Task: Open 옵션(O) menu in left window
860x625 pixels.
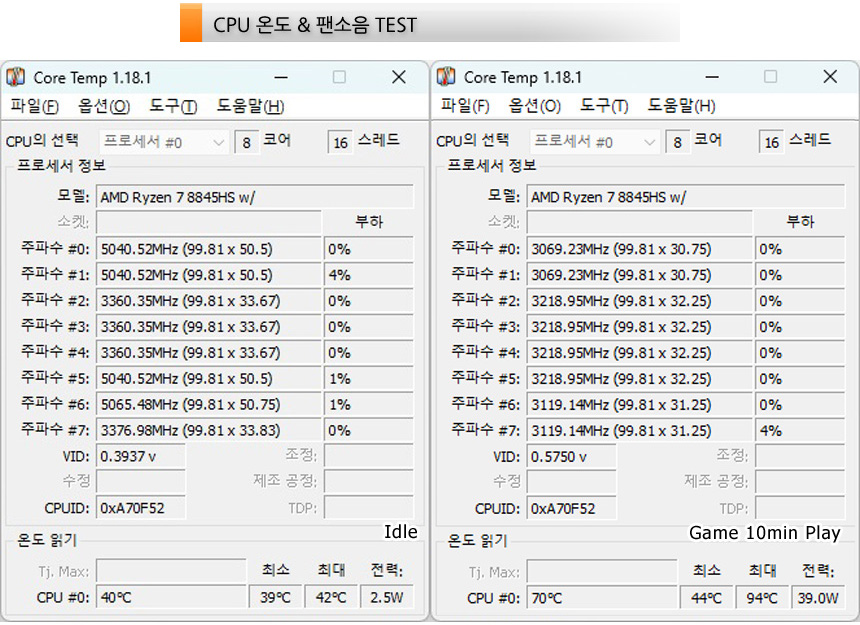Action: click(x=104, y=106)
